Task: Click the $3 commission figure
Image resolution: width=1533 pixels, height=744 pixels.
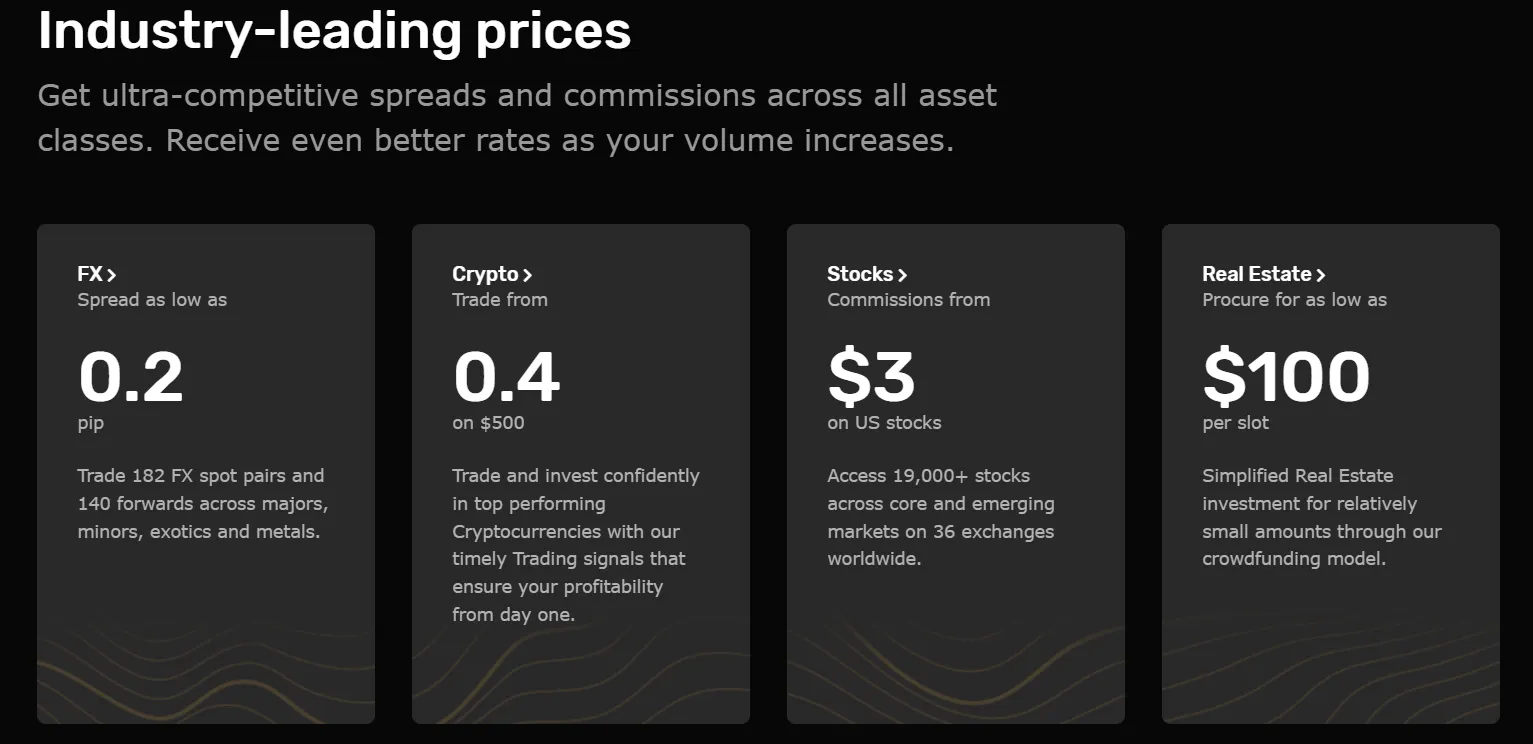Action: 871,377
